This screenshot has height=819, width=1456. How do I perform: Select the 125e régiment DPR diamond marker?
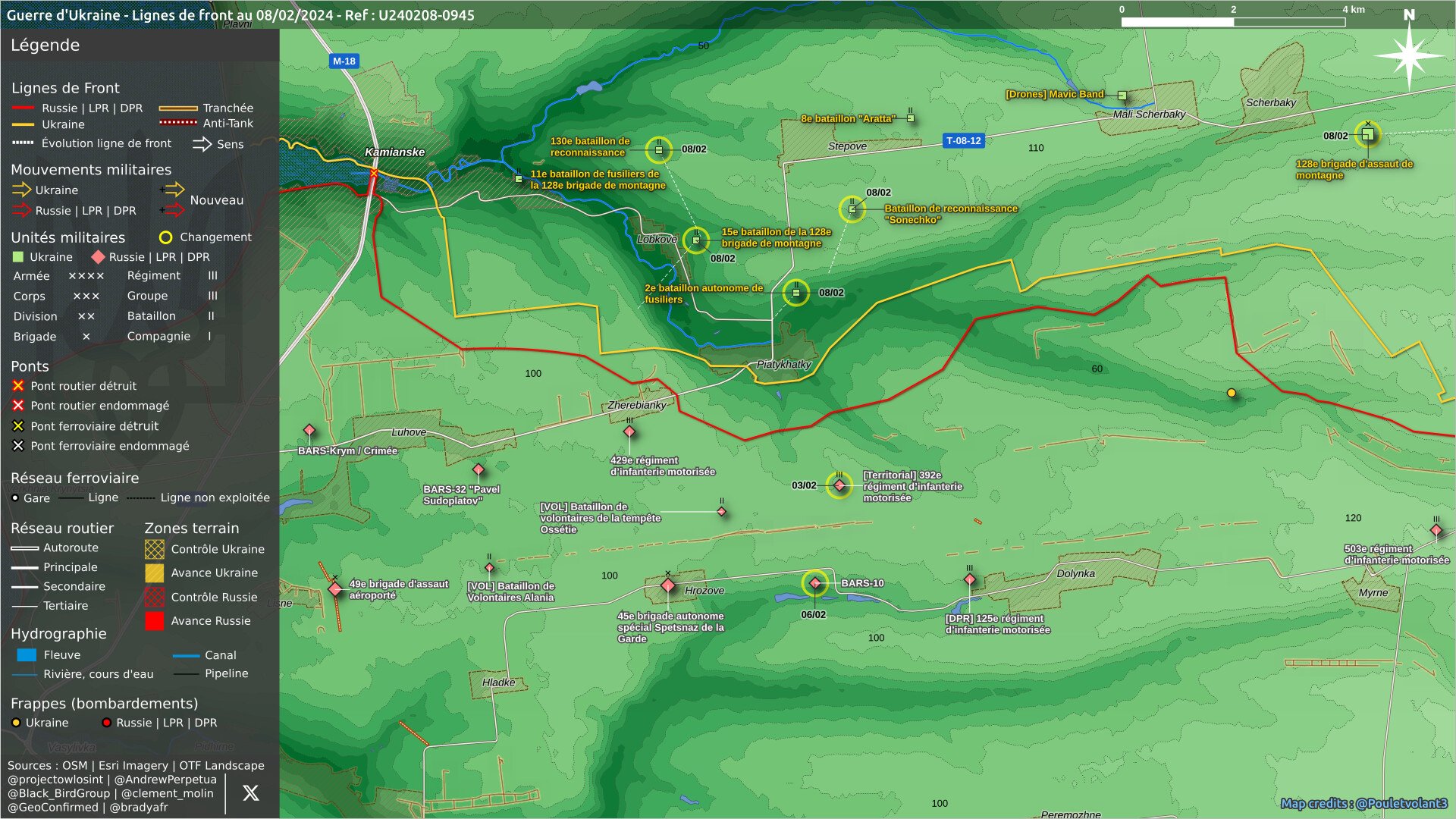click(970, 579)
